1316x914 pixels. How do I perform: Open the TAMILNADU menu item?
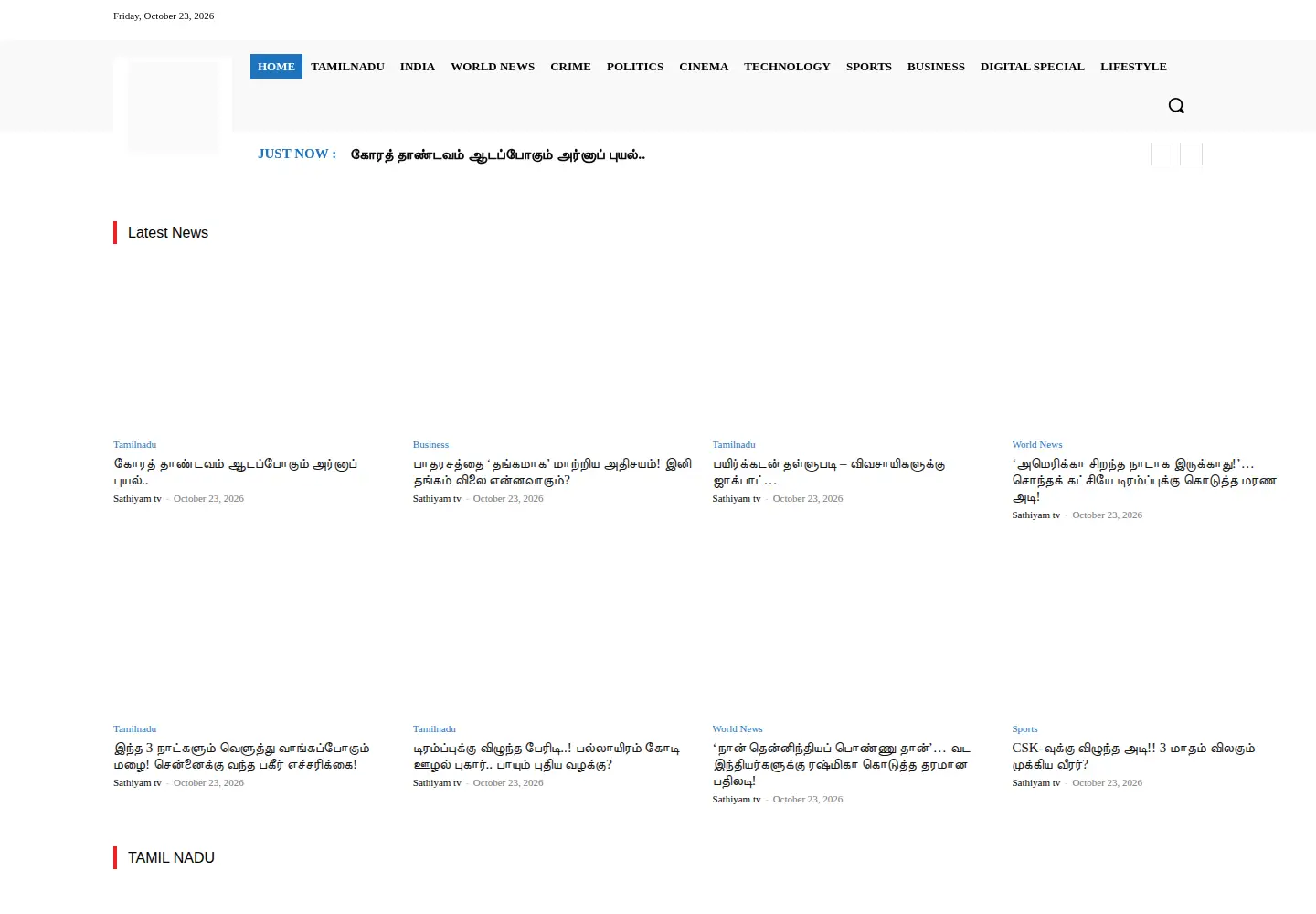pyautogui.click(x=347, y=67)
